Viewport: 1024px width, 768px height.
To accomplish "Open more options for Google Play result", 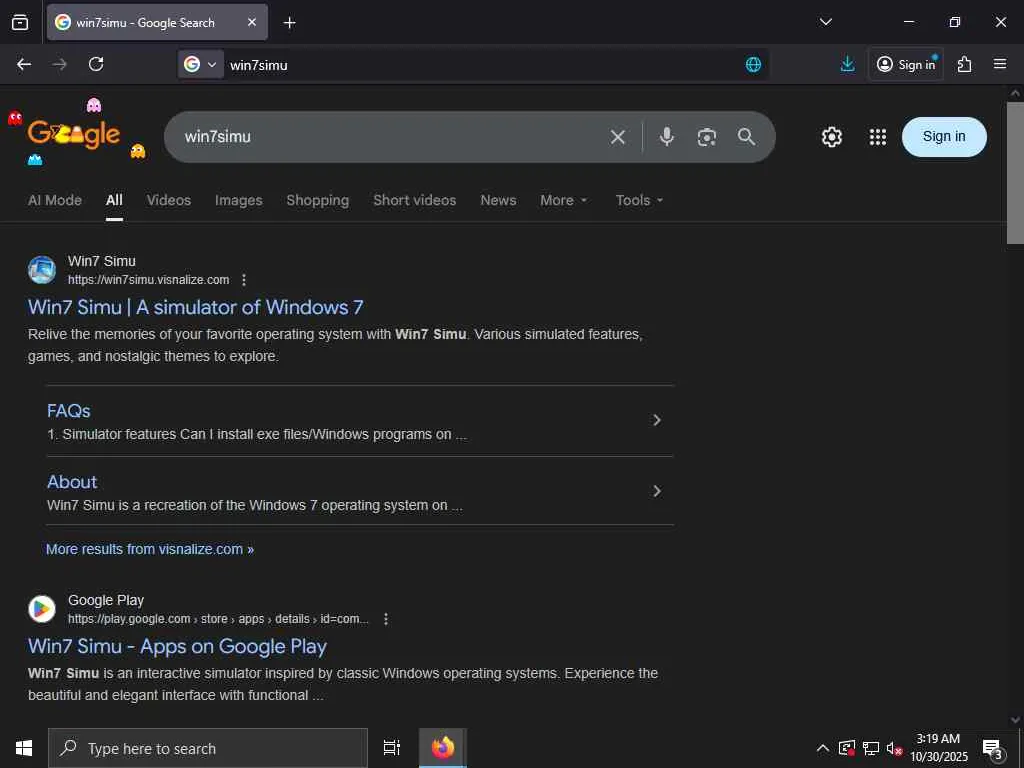I will 386,618.
